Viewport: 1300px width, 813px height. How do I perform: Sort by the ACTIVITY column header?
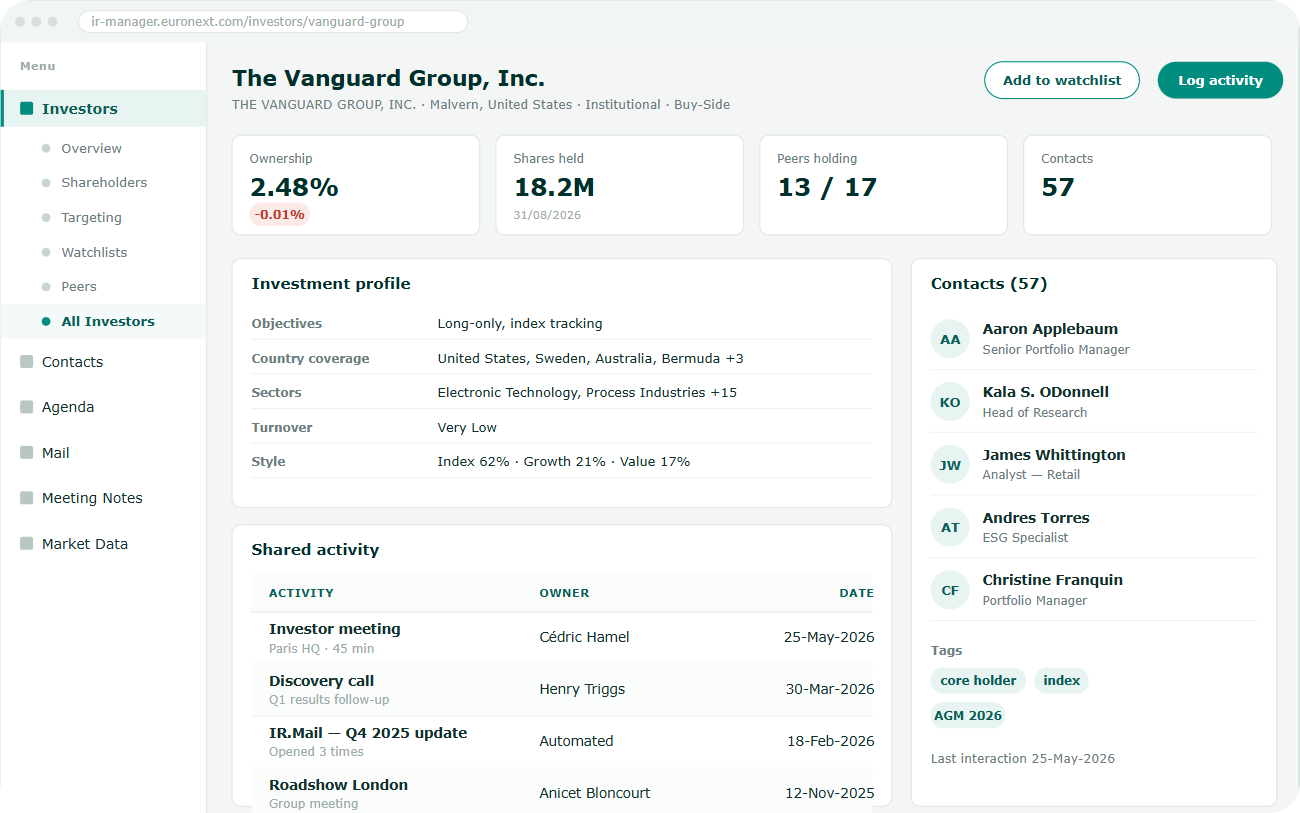[x=301, y=593]
